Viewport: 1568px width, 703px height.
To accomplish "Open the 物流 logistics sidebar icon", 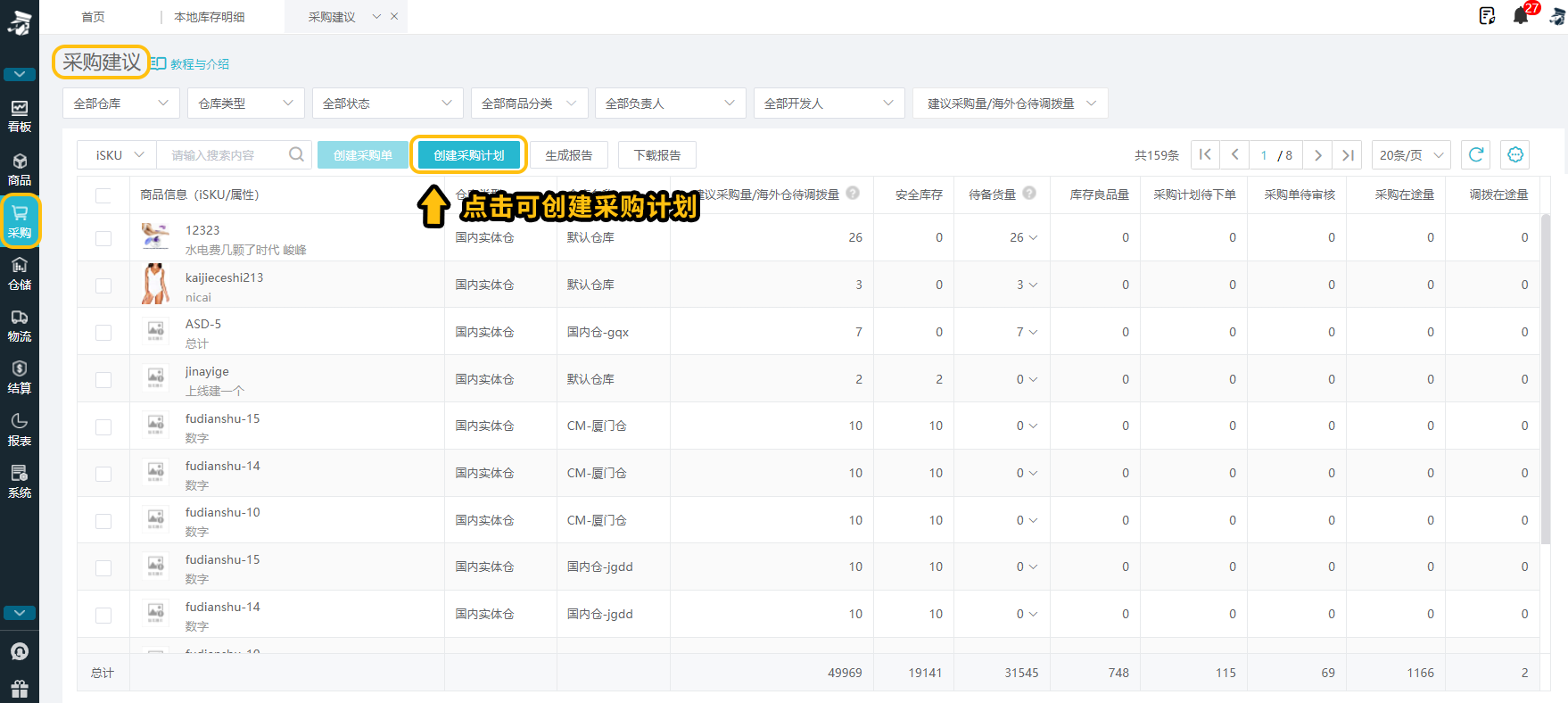I will tap(20, 326).
